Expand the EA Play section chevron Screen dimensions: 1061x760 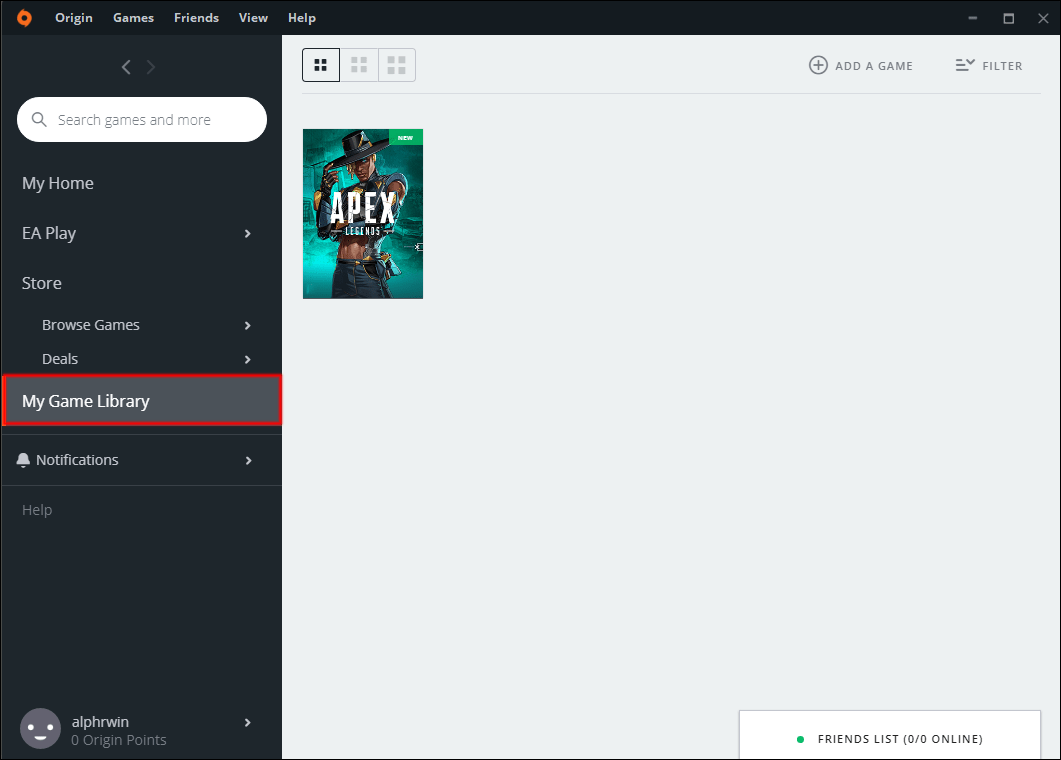coord(246,233)
